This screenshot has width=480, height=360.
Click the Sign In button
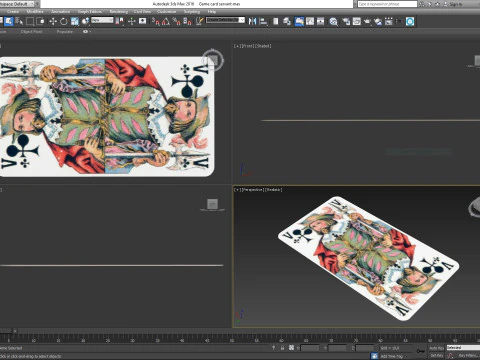[x=455, y=4]
